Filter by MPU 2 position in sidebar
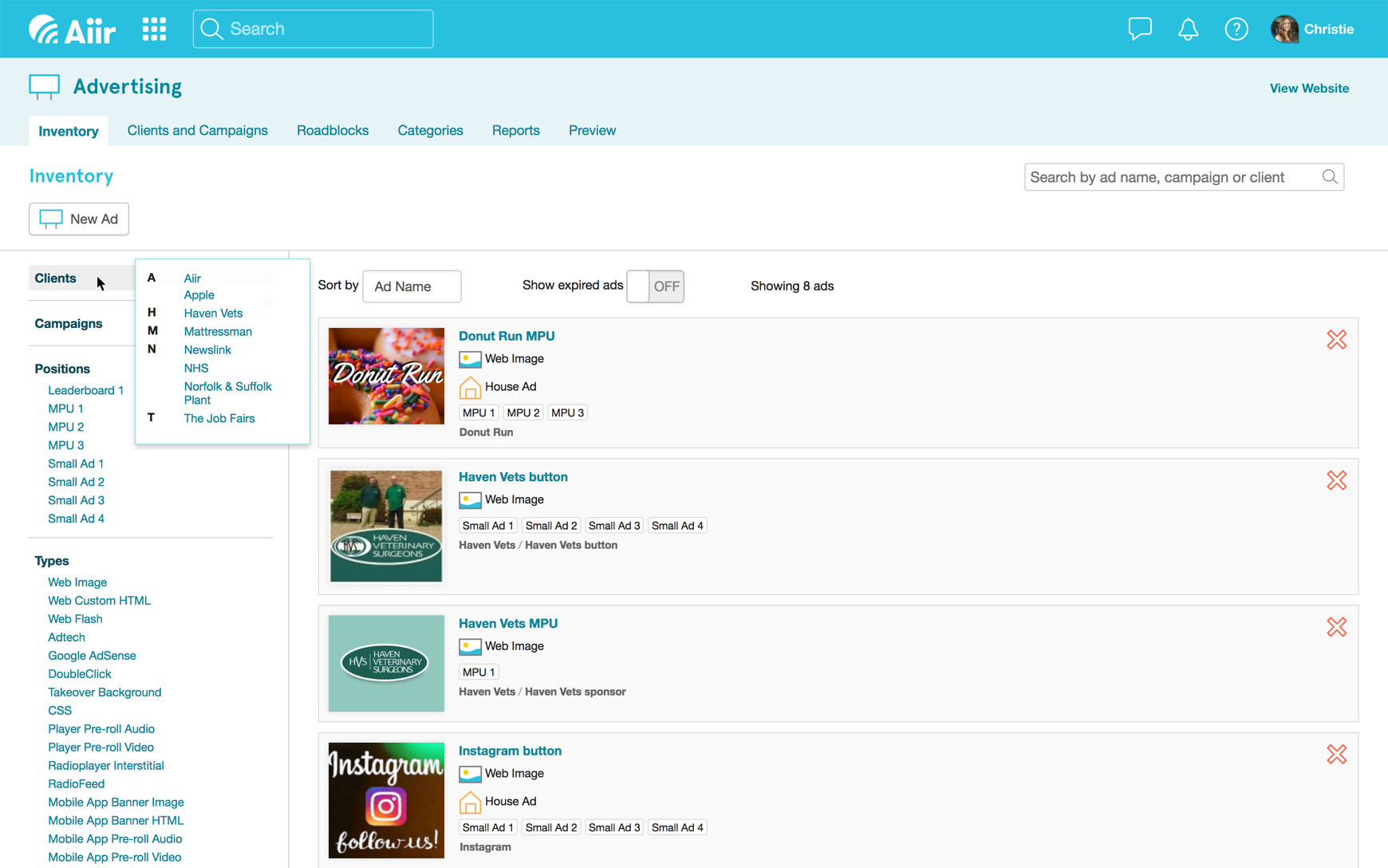This screenshot has width=1388, height=868. coord(65,428)
